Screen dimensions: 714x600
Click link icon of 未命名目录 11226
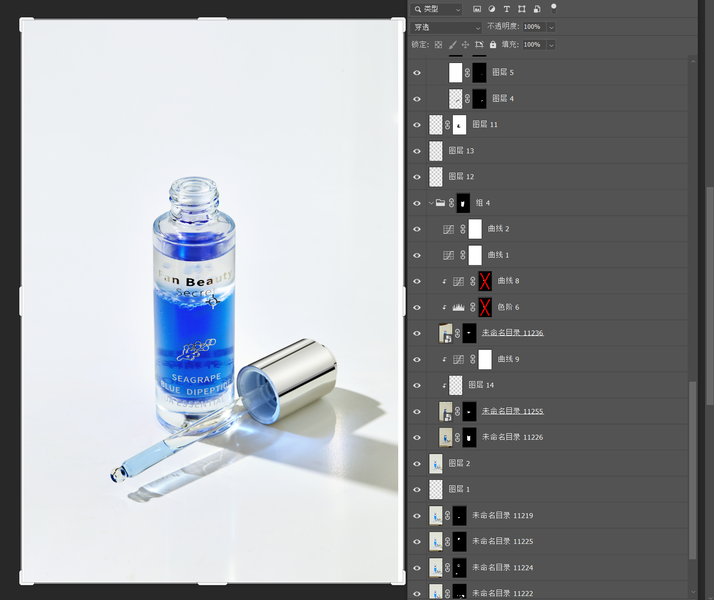[x=457, y=437]
